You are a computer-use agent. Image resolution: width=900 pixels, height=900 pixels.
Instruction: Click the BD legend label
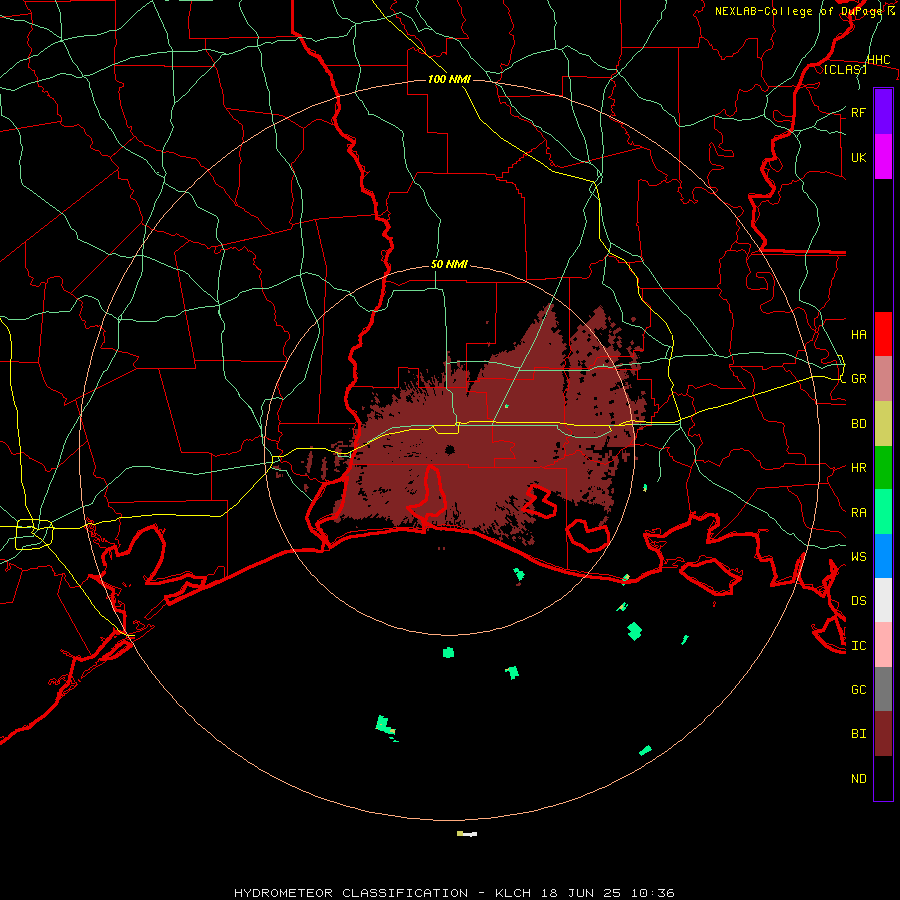[x=858, y=424]
